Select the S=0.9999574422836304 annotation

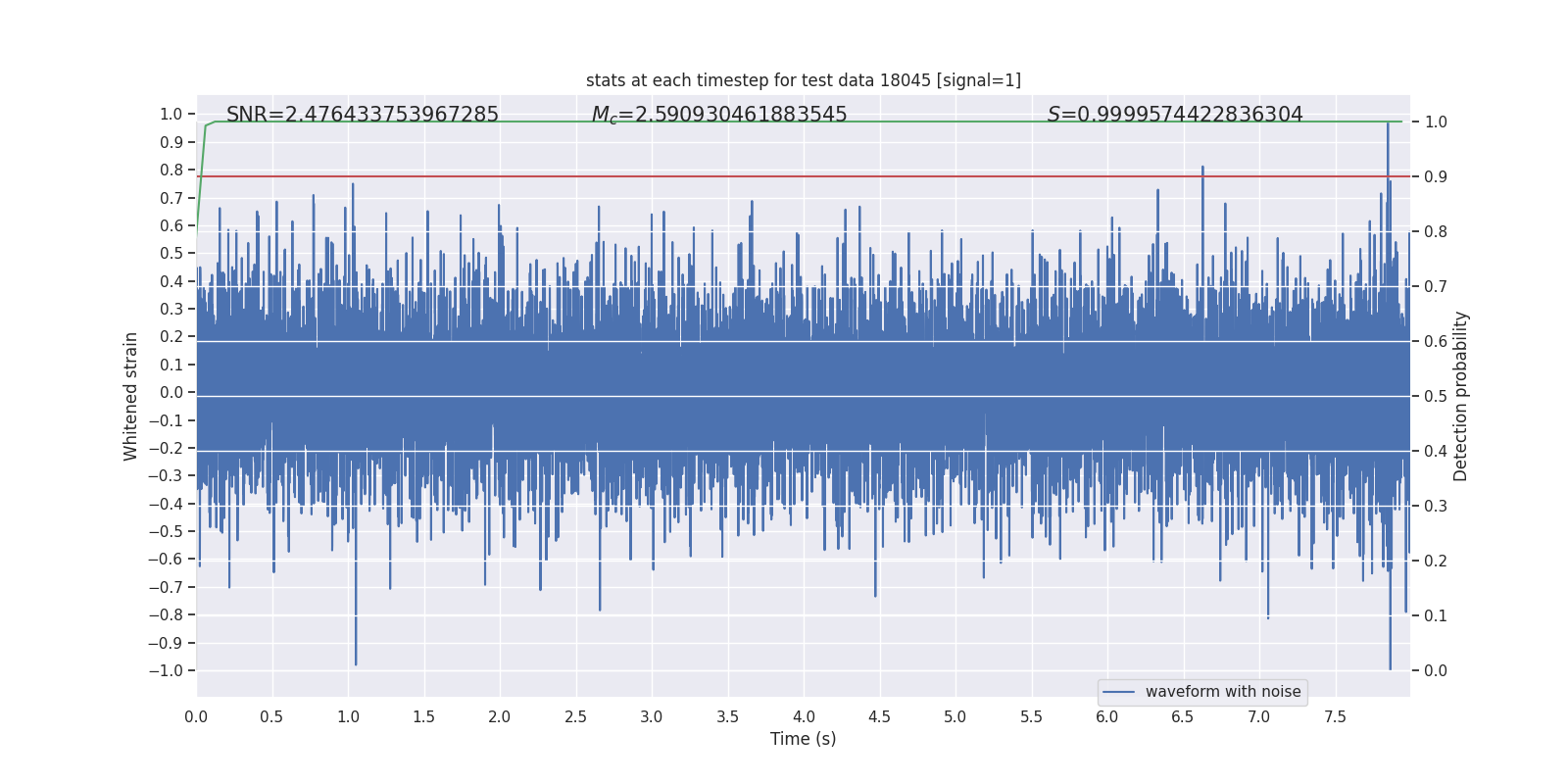(1175, 115)
